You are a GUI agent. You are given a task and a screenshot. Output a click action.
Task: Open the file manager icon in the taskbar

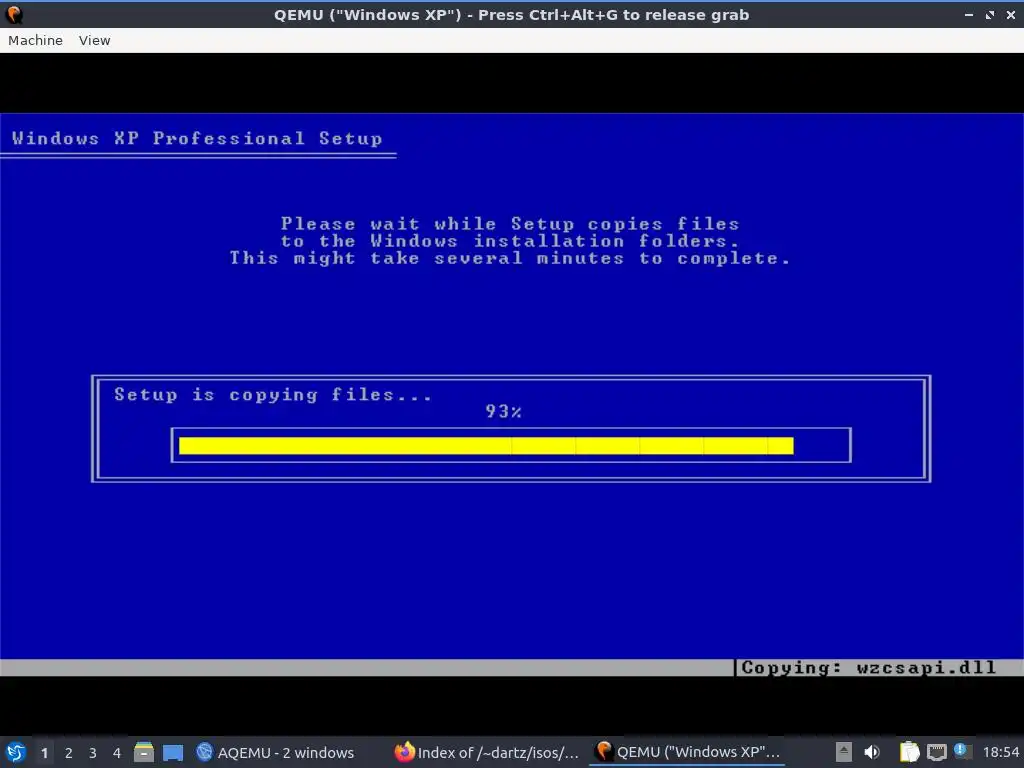click(144, 752)
